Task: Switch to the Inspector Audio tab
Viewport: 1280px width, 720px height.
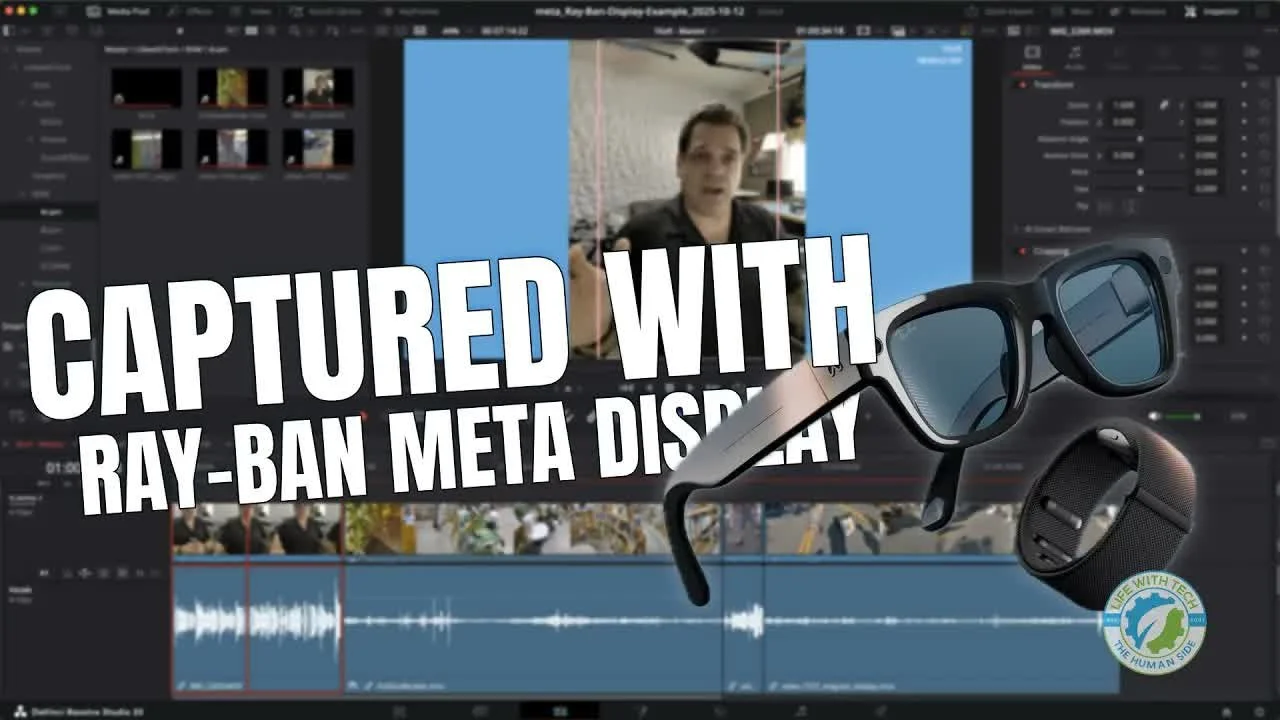Action: point(1075,58)
